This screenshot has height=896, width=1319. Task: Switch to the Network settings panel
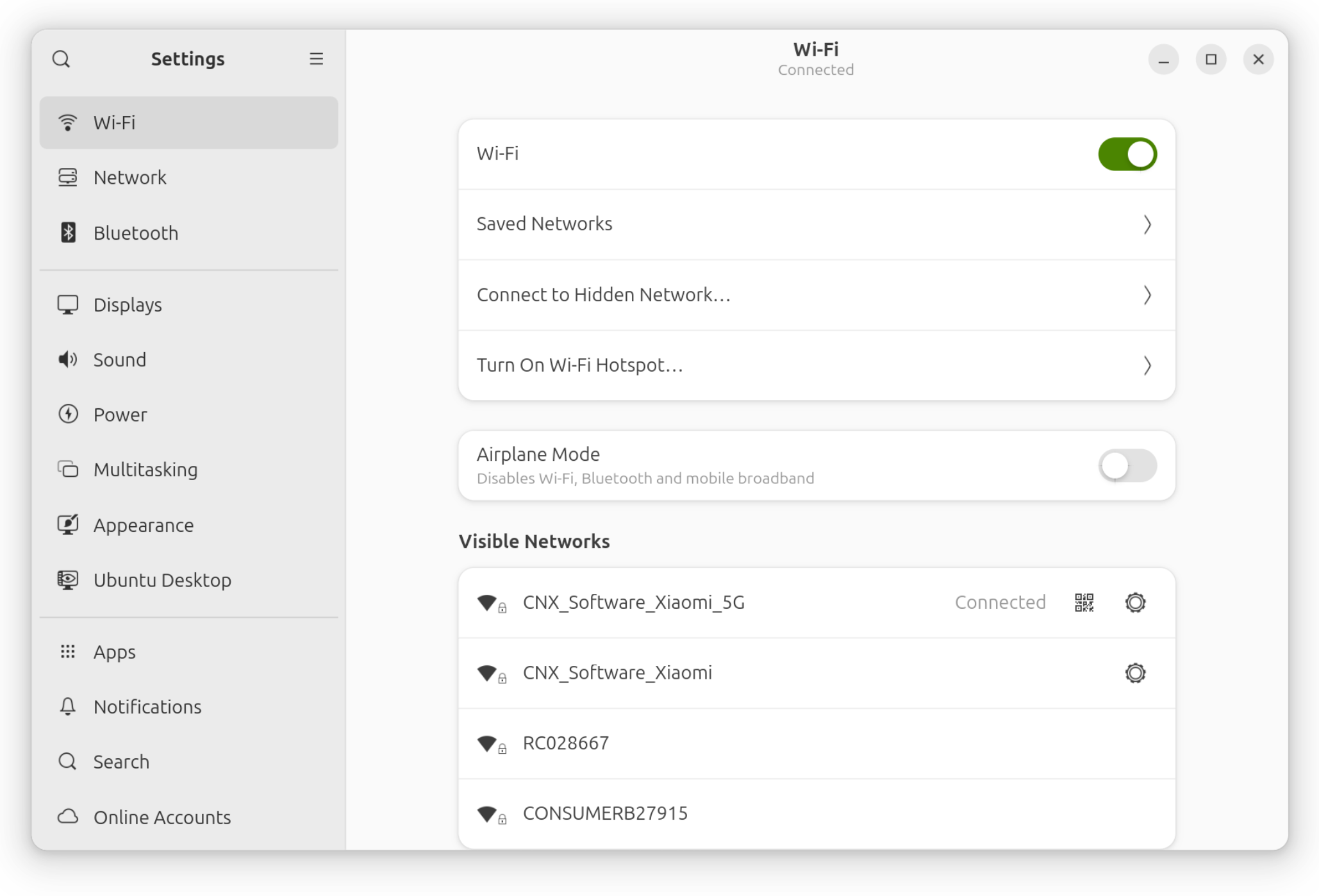pyautogui.click(x=130, y=178)
